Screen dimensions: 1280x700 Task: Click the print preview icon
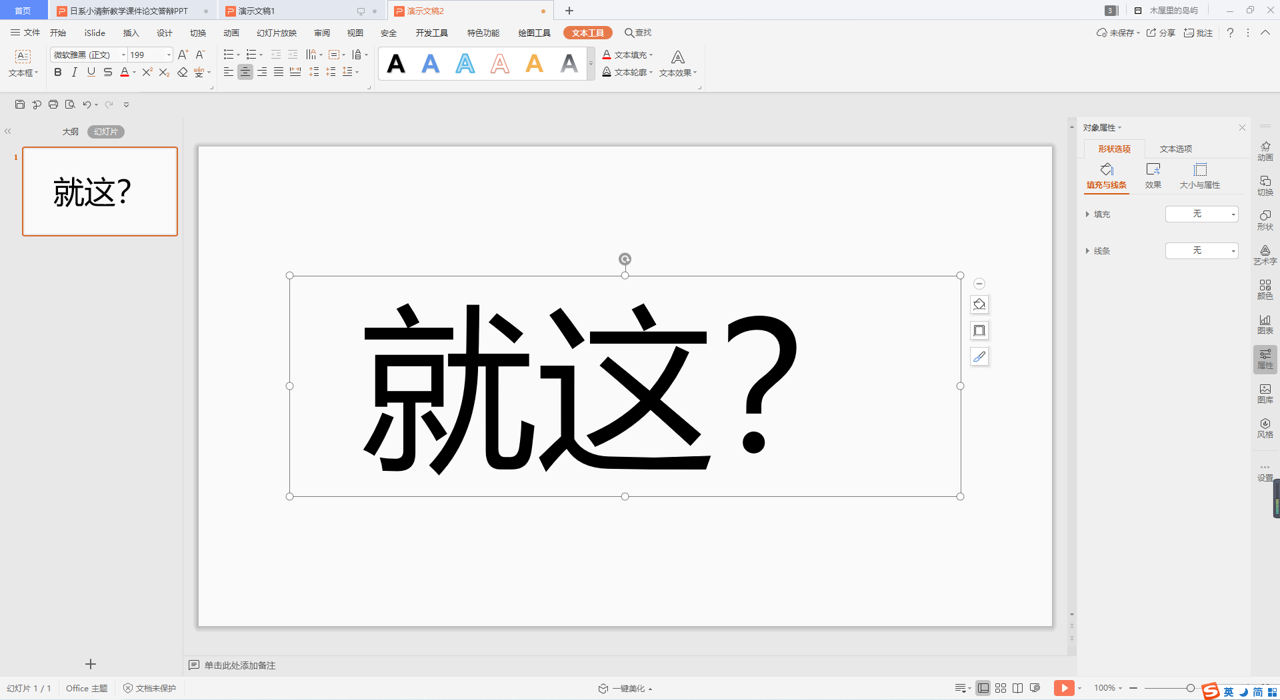70,104
